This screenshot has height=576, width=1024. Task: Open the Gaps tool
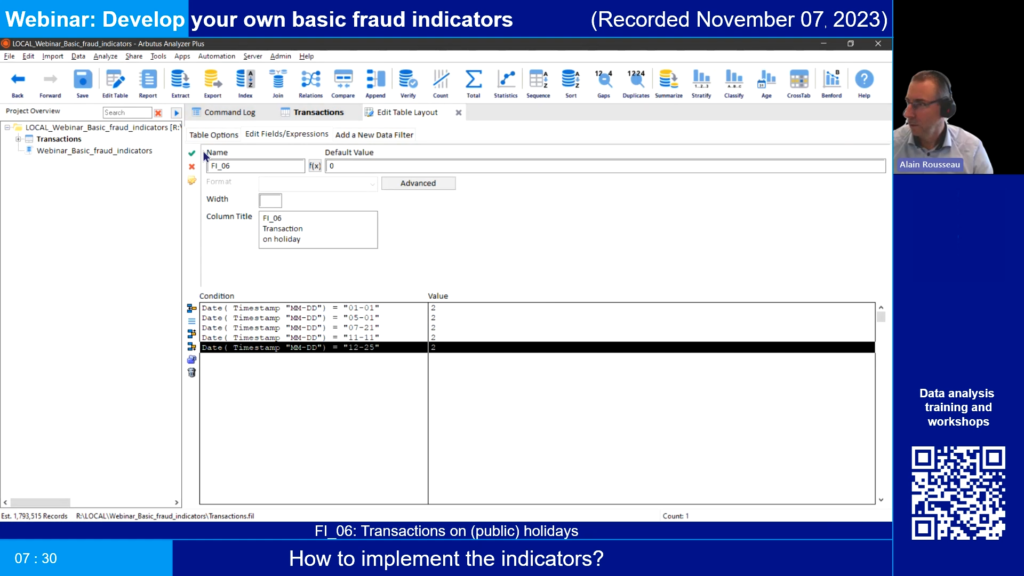603,84
